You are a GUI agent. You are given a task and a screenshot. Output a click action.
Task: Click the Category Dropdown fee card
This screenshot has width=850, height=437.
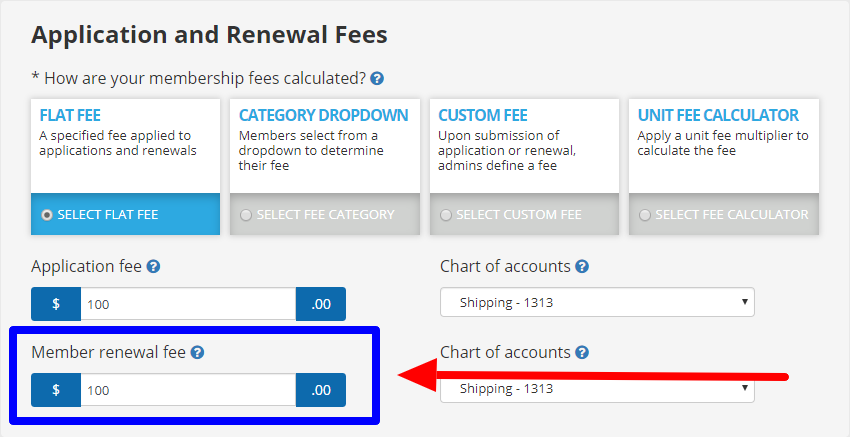[325, 166]
